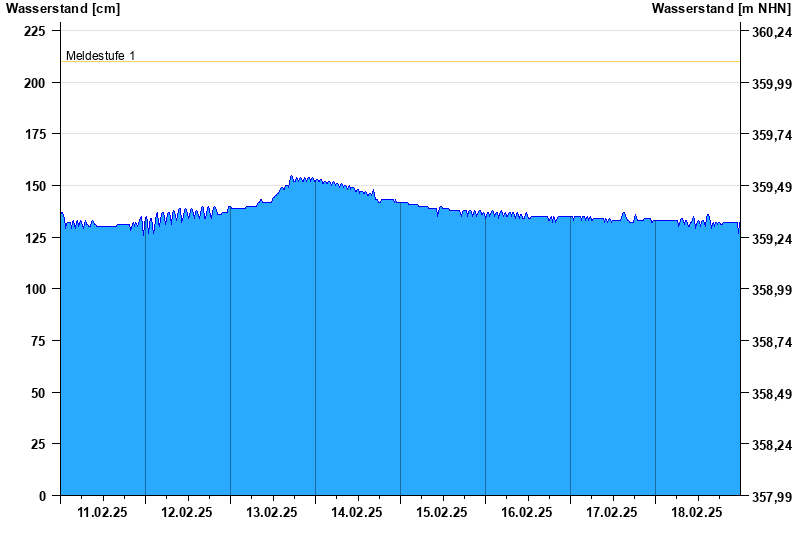The image size is (800, 550).
Task: Click the 358,24 m NHN value
Action: click(772, 445)
